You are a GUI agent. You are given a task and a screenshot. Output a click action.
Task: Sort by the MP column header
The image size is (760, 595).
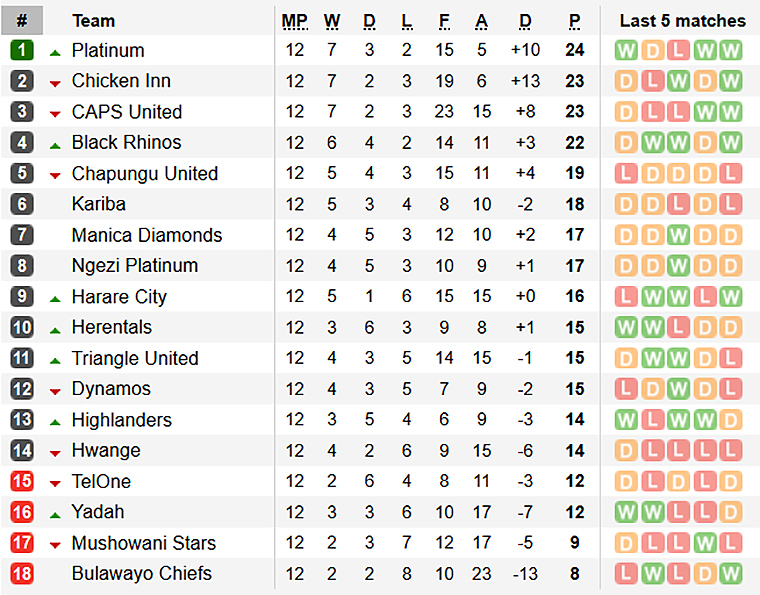pos(295,21)
